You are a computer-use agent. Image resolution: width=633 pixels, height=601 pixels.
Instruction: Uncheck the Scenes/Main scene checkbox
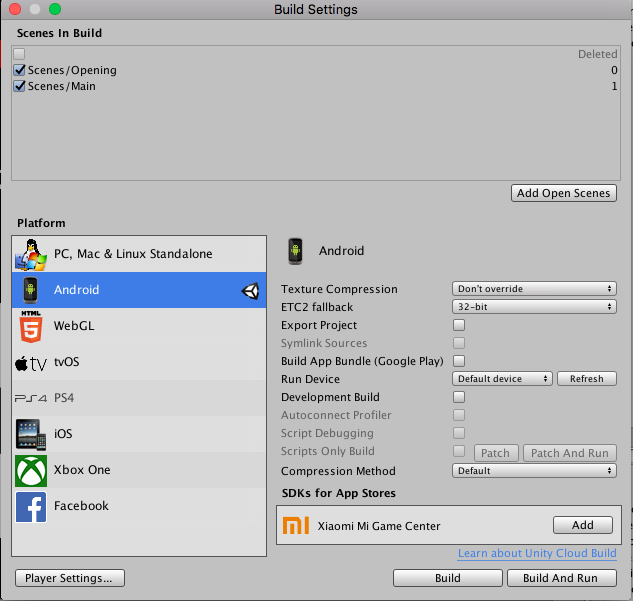coord(19,86)
